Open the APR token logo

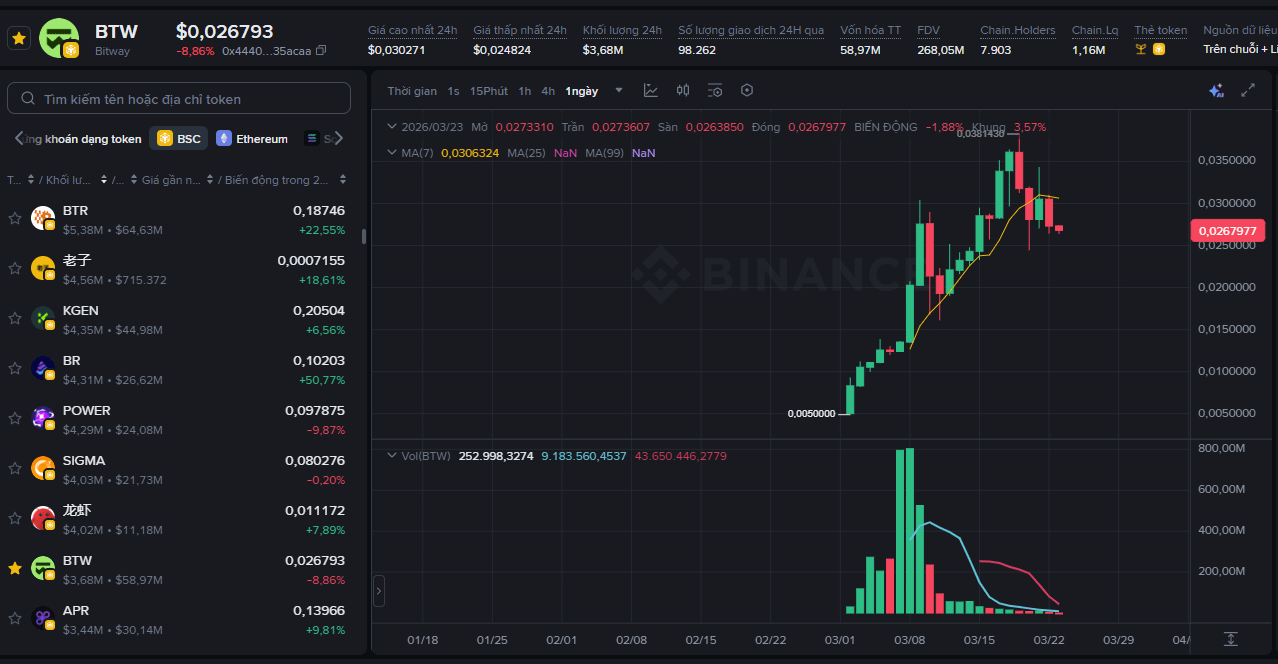[x=43, y=618]
